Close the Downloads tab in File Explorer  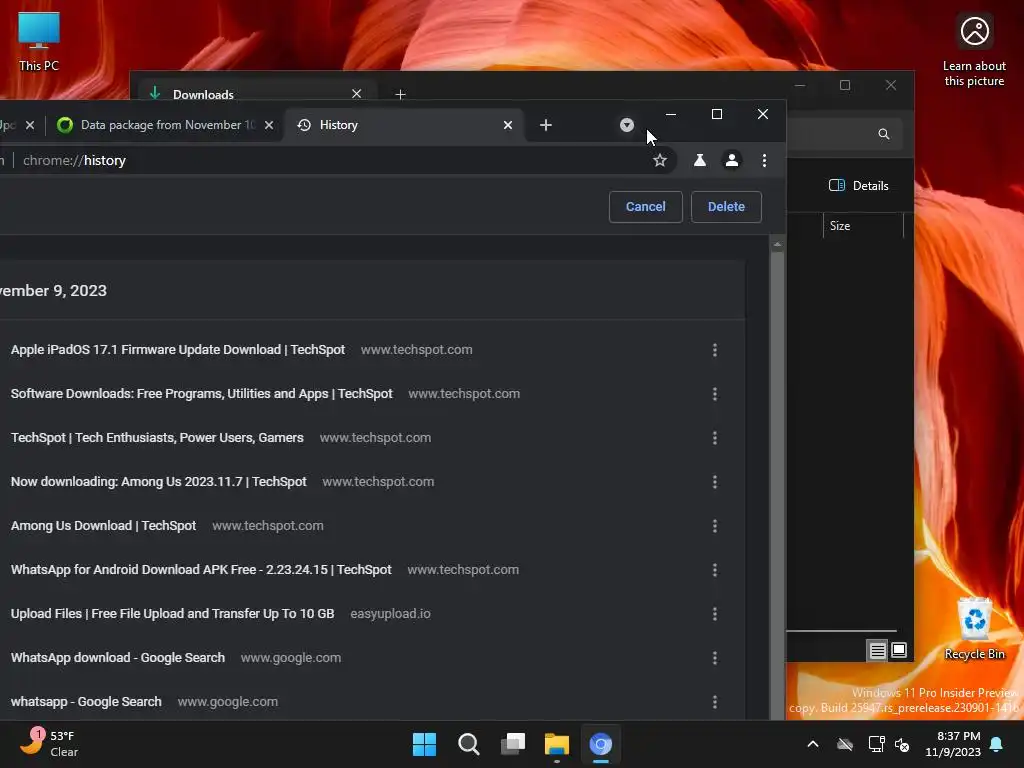click(x=356, y=93)
